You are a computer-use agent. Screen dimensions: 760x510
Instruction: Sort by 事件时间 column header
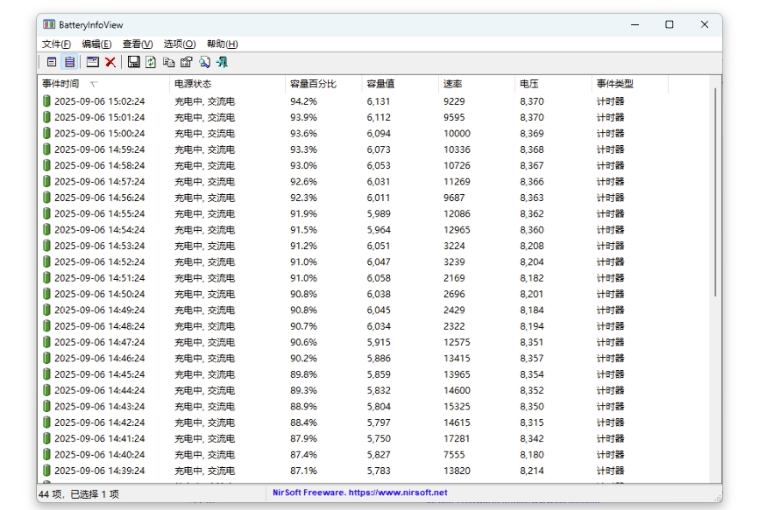pos(104,84)
